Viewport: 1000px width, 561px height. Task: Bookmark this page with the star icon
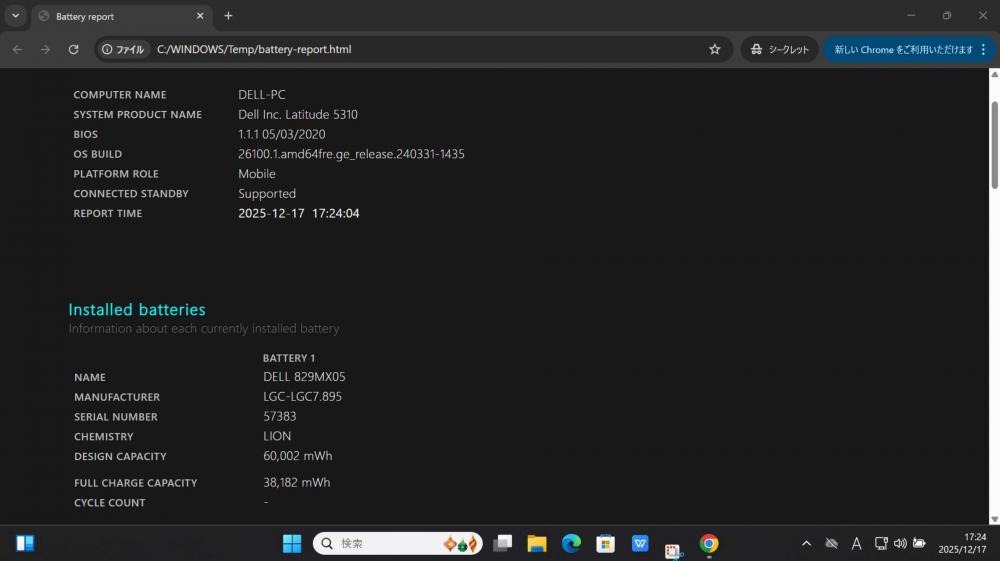pos(714,49)
